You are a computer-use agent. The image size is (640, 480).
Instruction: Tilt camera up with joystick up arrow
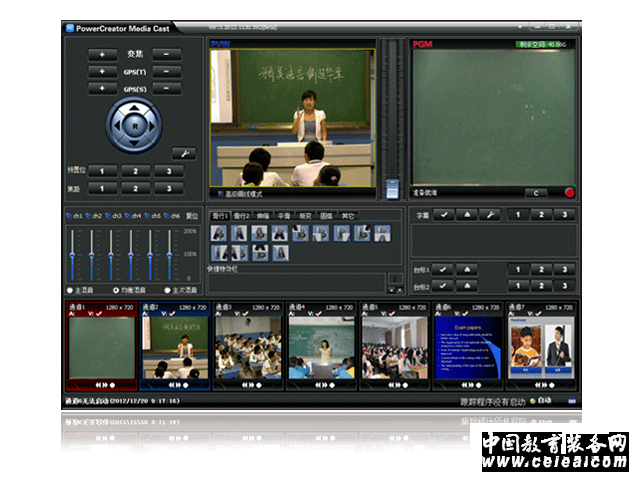(x=133, y=108)
